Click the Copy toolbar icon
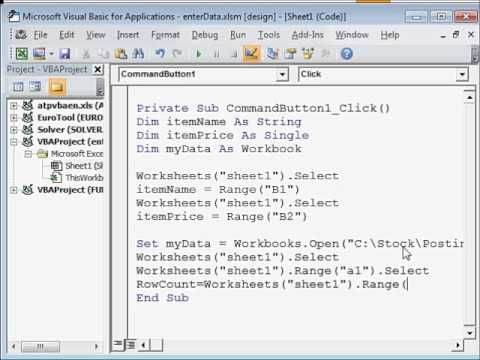Screen dimensions: 480x360 [103, 54]
